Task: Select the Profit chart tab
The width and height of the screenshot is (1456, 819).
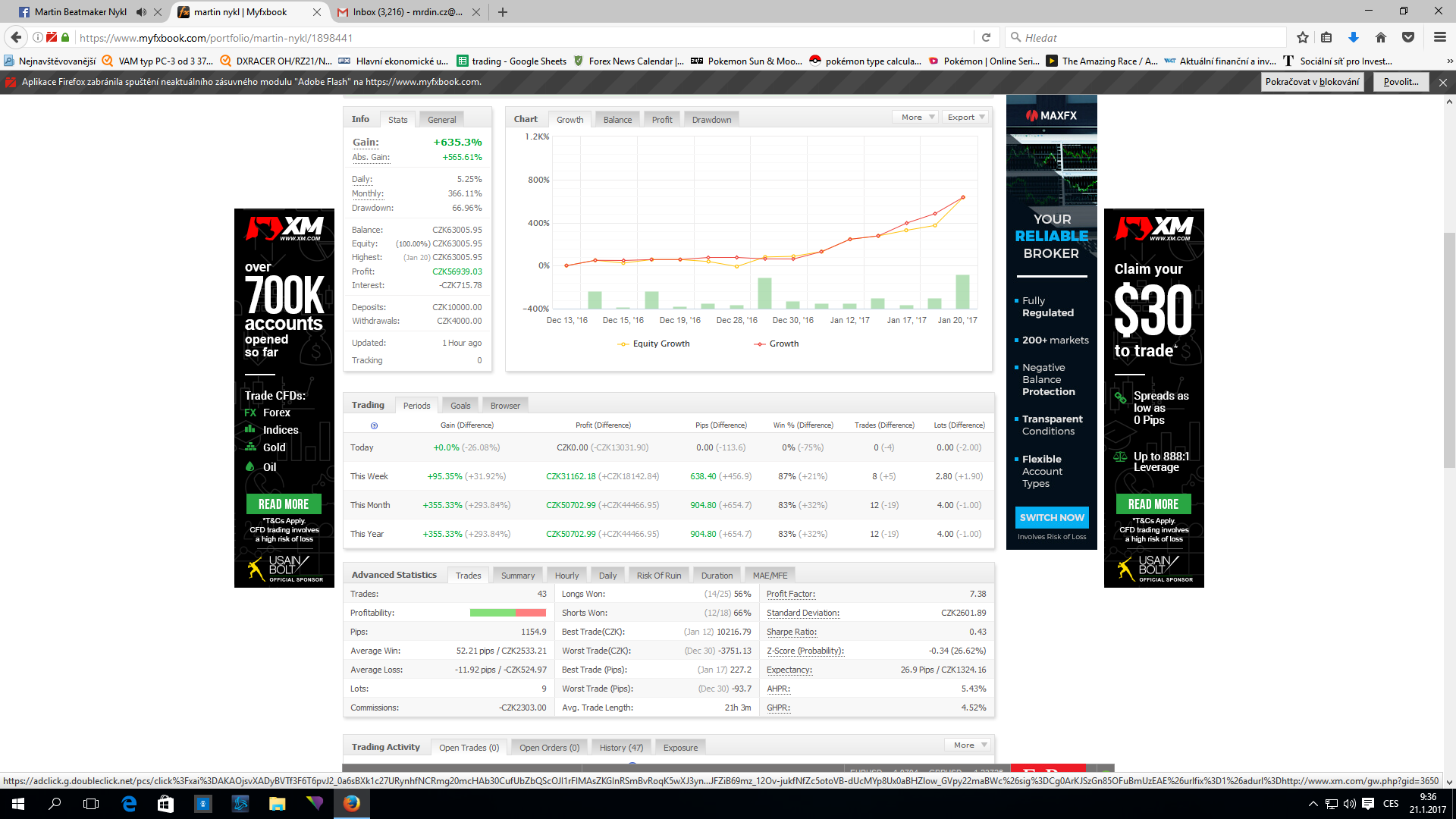Action: coord(662,120)
